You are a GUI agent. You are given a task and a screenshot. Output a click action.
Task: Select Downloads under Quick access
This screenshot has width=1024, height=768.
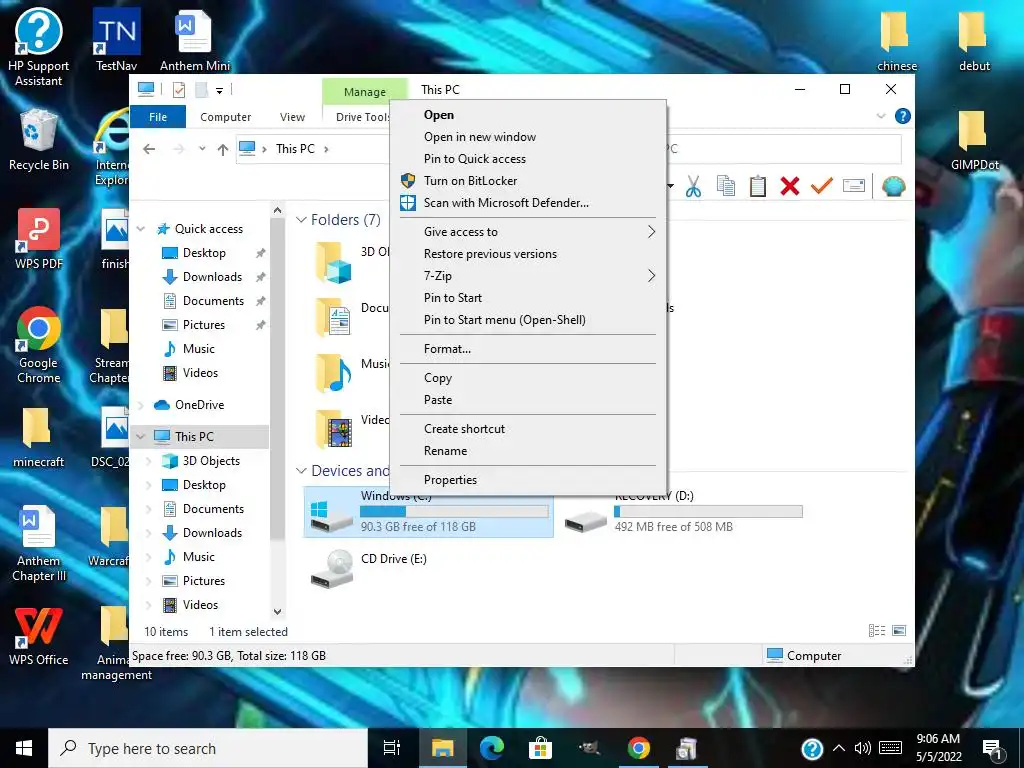[212, 277]
